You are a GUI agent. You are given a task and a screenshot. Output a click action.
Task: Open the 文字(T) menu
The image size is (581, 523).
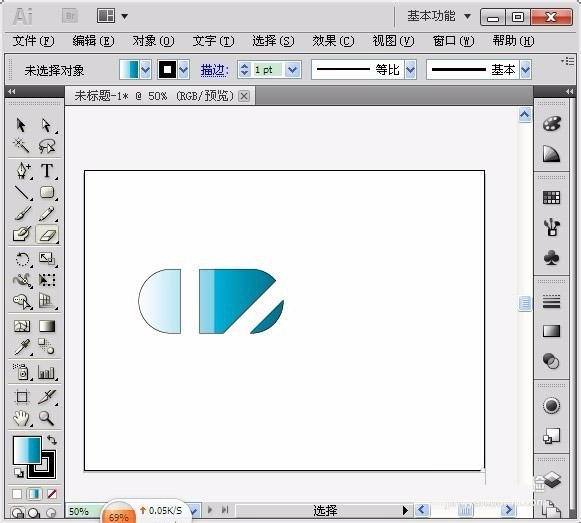213,41
